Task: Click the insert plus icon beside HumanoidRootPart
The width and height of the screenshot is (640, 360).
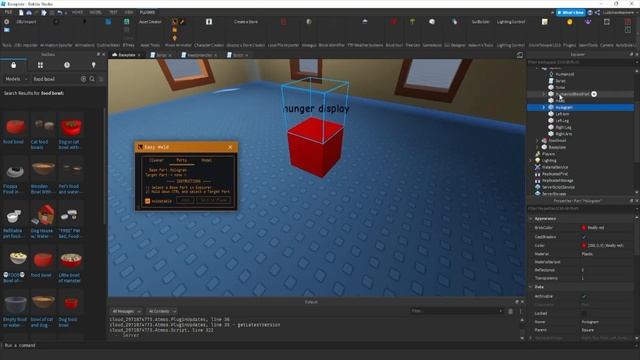Action: (x=594, y=94)
